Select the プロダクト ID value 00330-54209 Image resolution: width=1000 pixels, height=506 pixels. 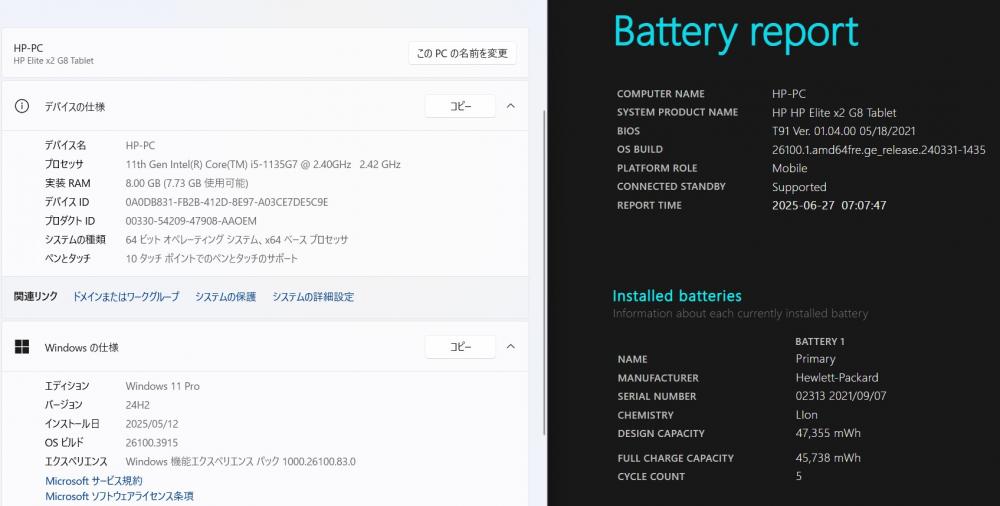[191, 221]
